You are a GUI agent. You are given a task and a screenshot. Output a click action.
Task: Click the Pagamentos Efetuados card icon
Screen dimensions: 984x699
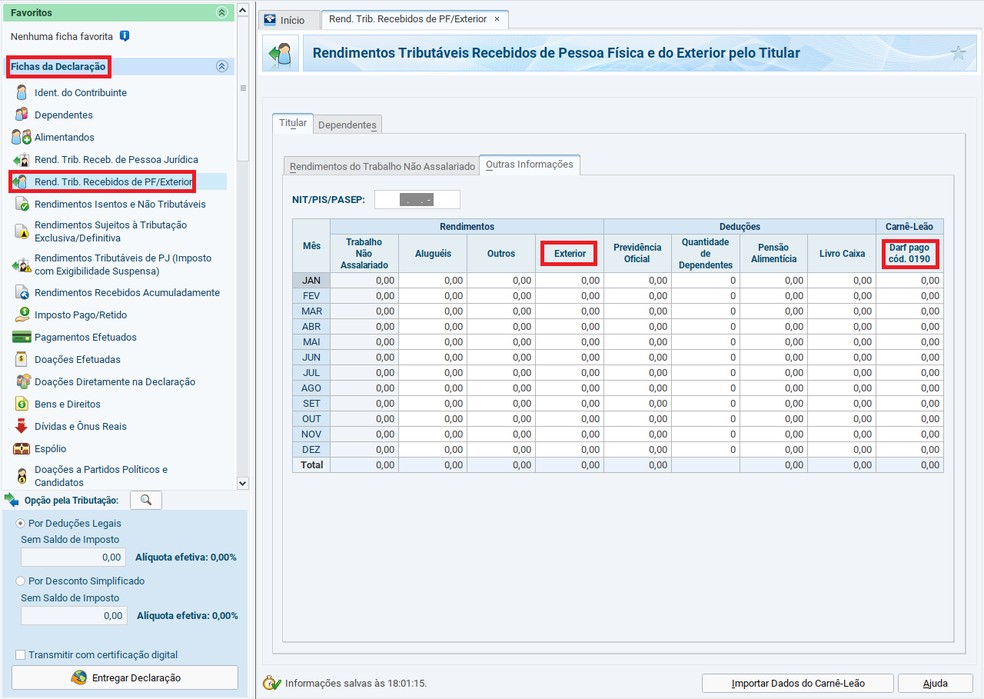point(21,337)
